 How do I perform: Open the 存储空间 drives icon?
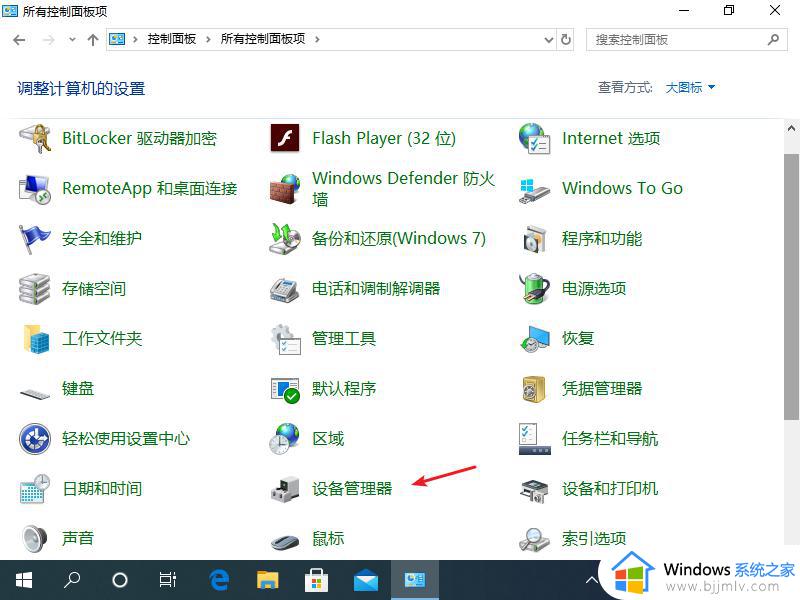coord(35,289)
